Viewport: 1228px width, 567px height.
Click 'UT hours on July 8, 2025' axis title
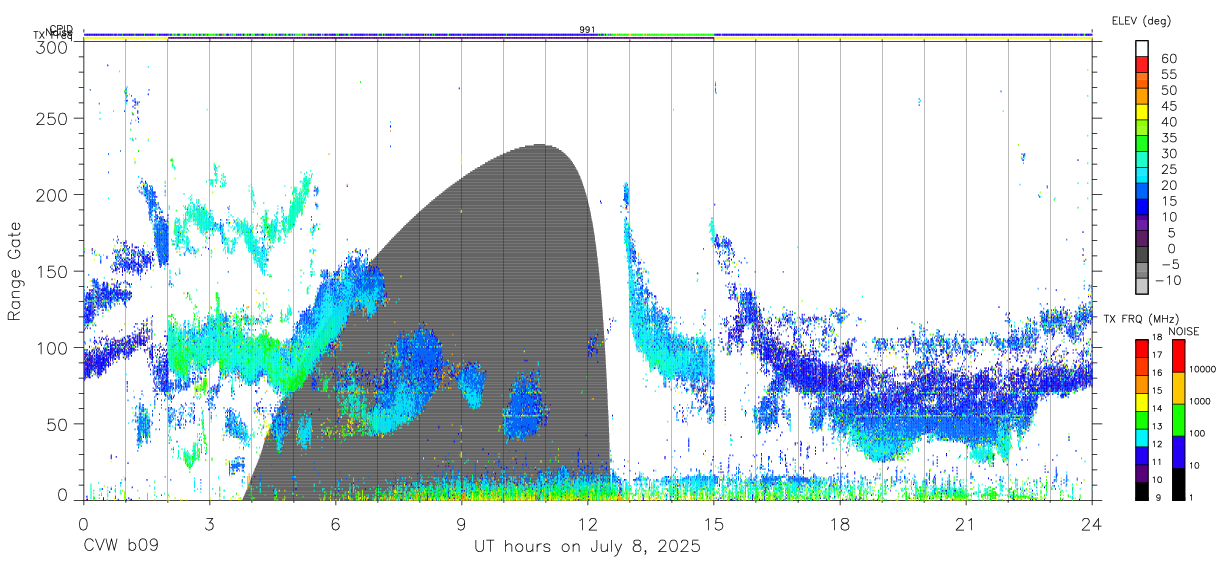(587, 547)
